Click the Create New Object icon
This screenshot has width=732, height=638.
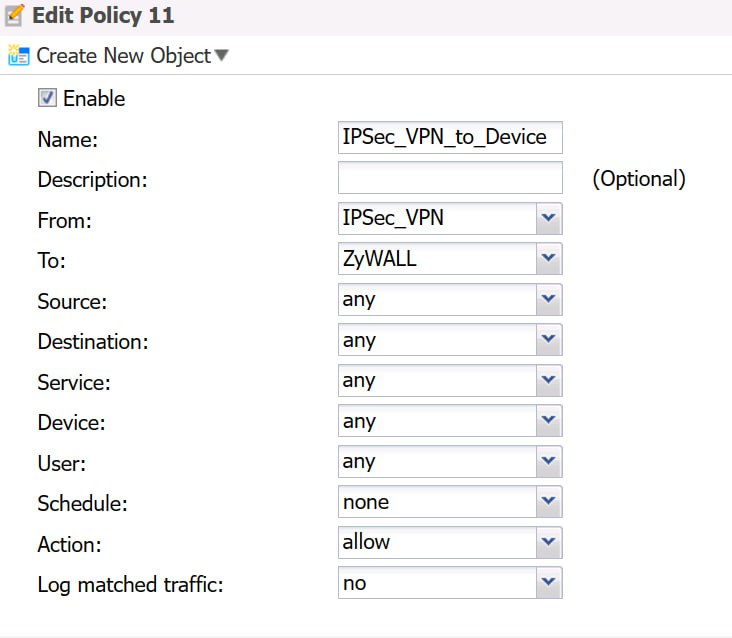[18, 56]
